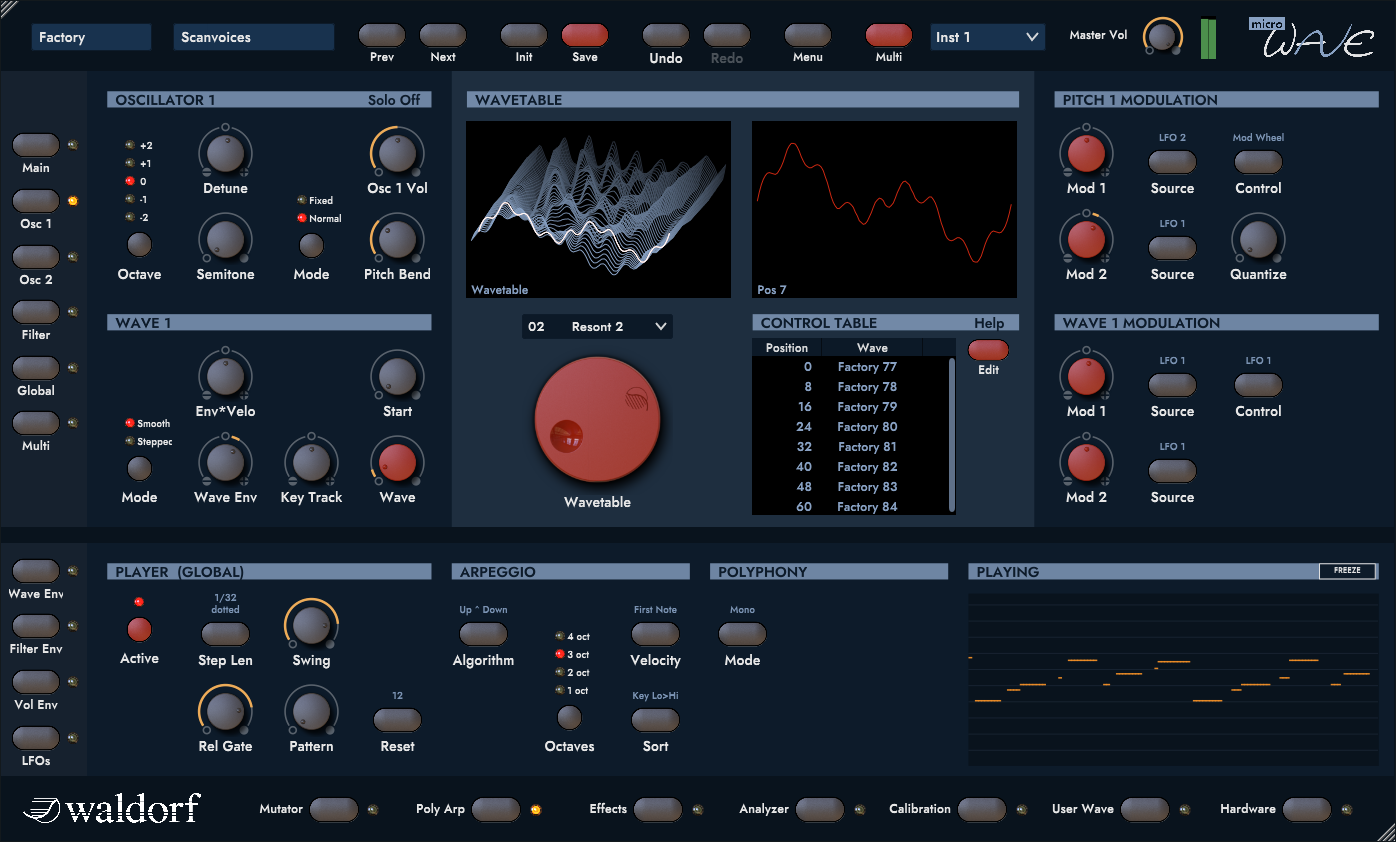Image resolution: width=1396 pixels, height=842 pixels.
Task: Save the current patch
Action: coord(585,36)
